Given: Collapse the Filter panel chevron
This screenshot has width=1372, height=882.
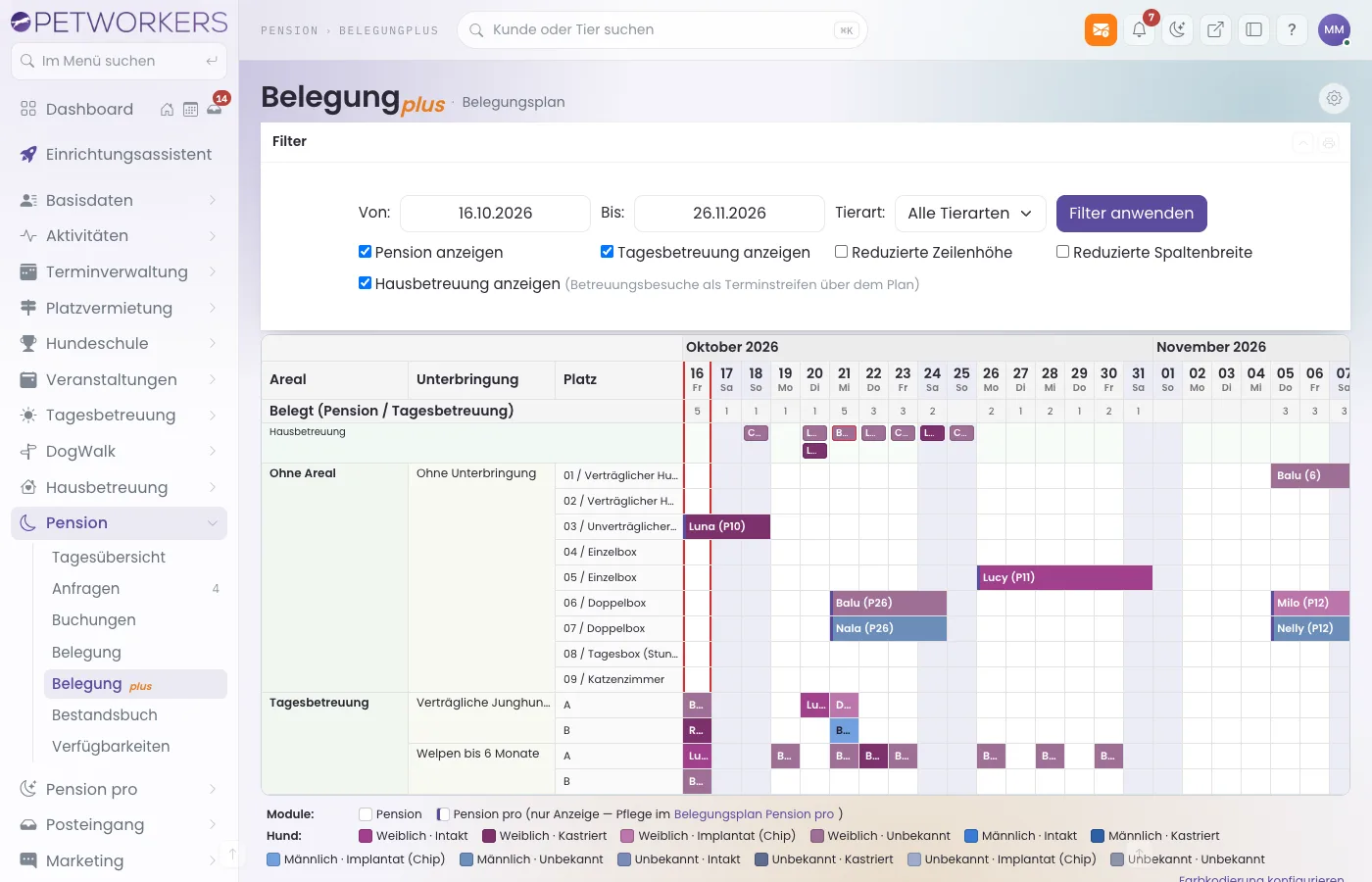Looking at the screenshot, I should [x=1302, y=143].
